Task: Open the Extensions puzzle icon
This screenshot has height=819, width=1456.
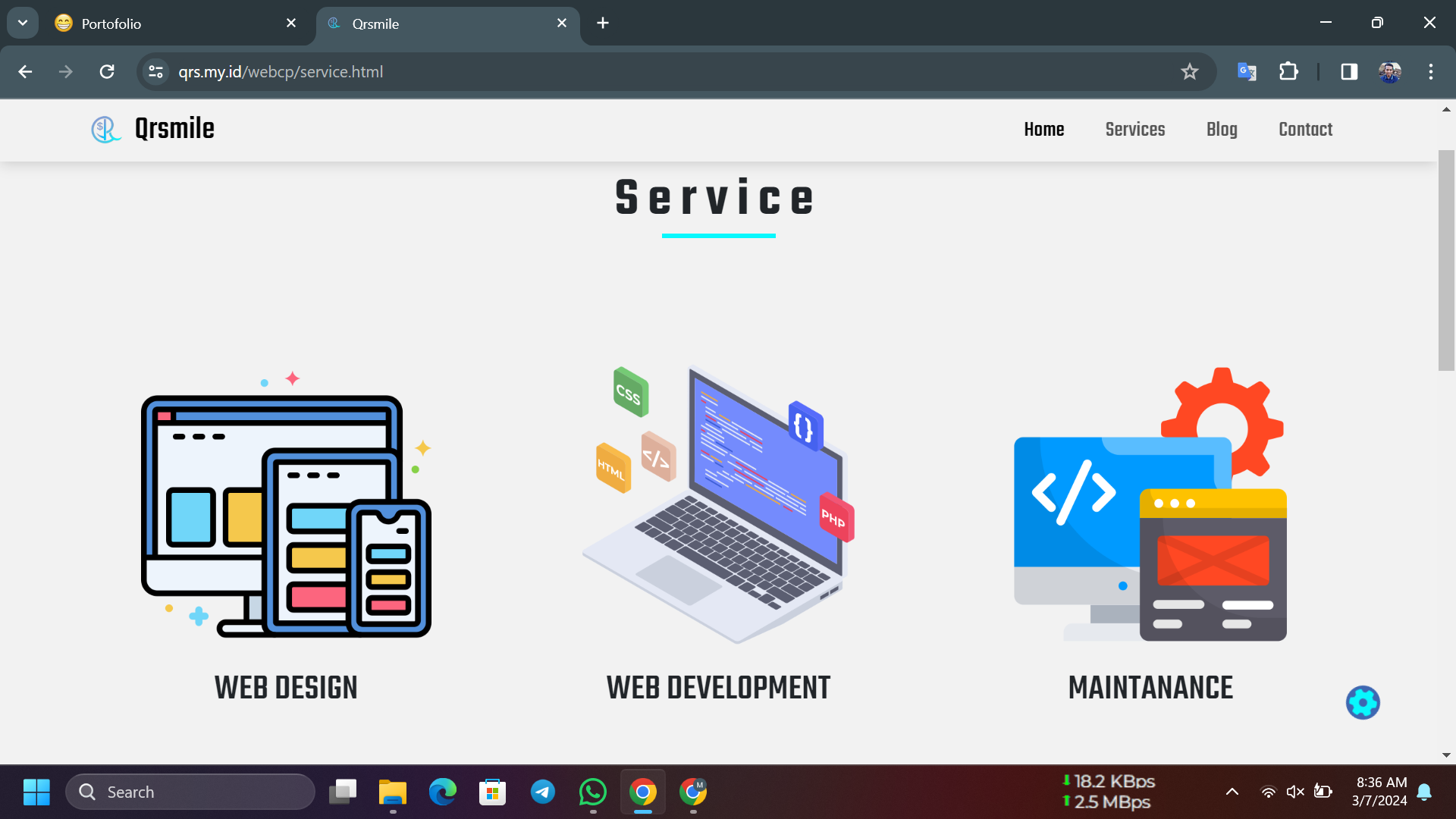Action: [x=1288, y=71]
